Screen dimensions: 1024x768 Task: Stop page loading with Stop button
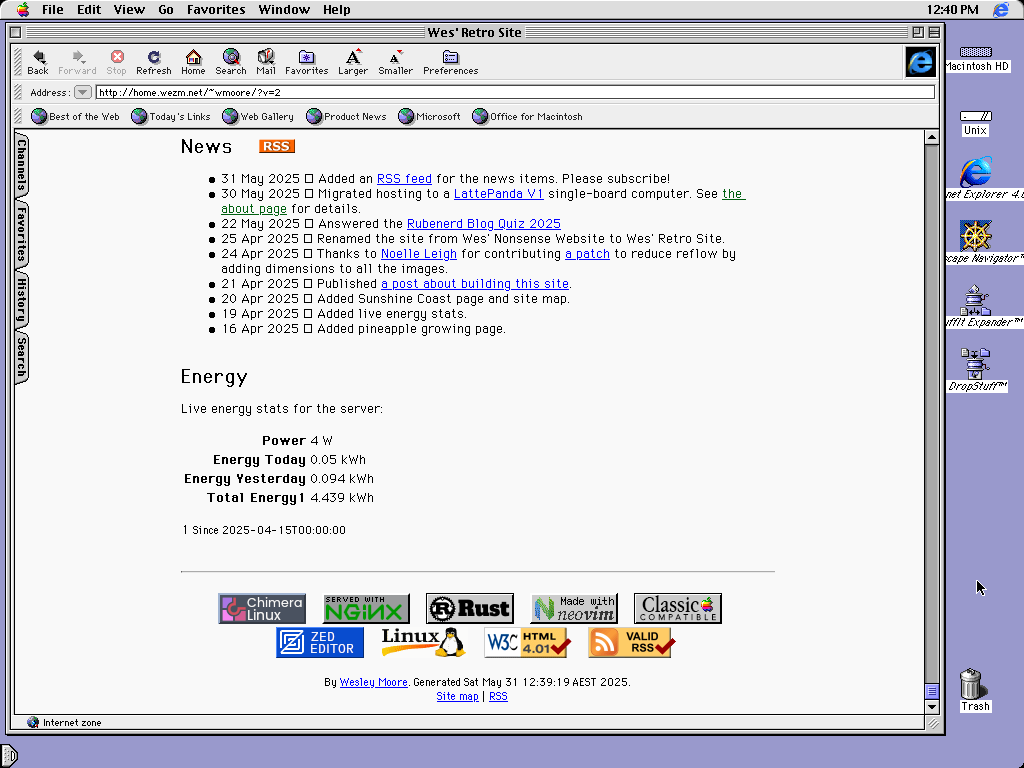(116, 63)
